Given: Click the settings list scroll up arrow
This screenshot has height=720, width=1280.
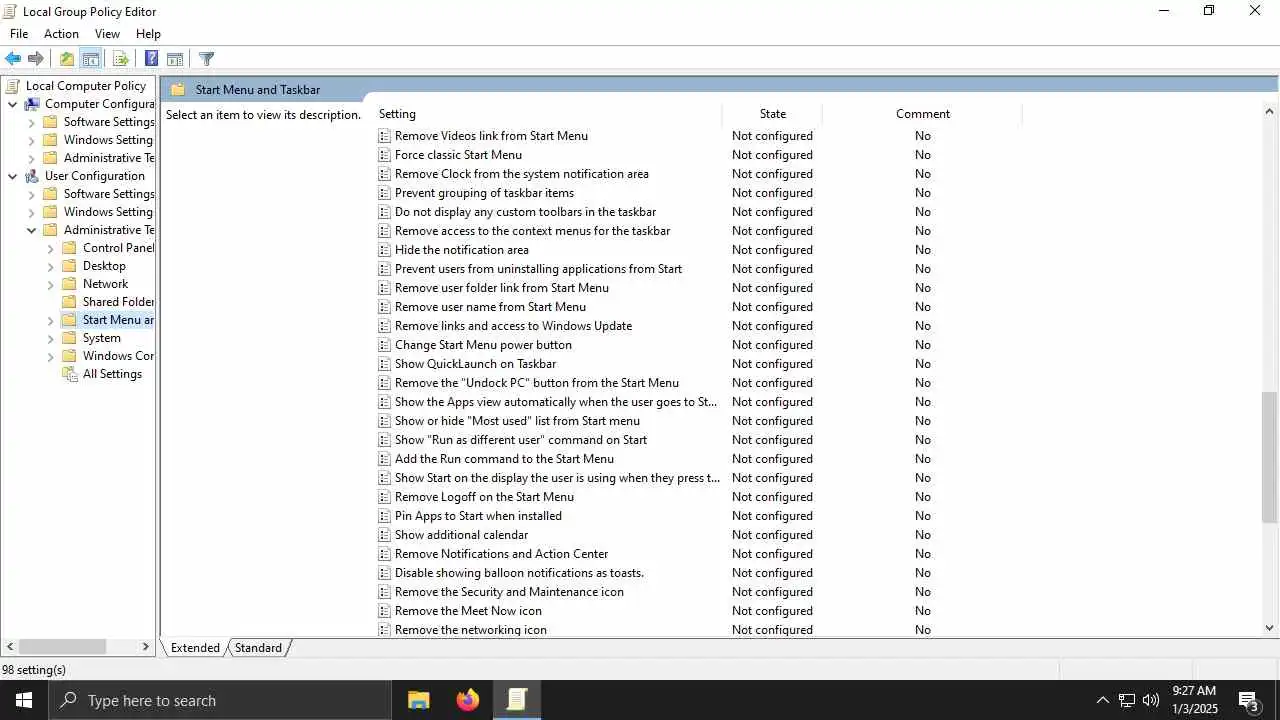Looking at the screenshot, I should 1270,112.
